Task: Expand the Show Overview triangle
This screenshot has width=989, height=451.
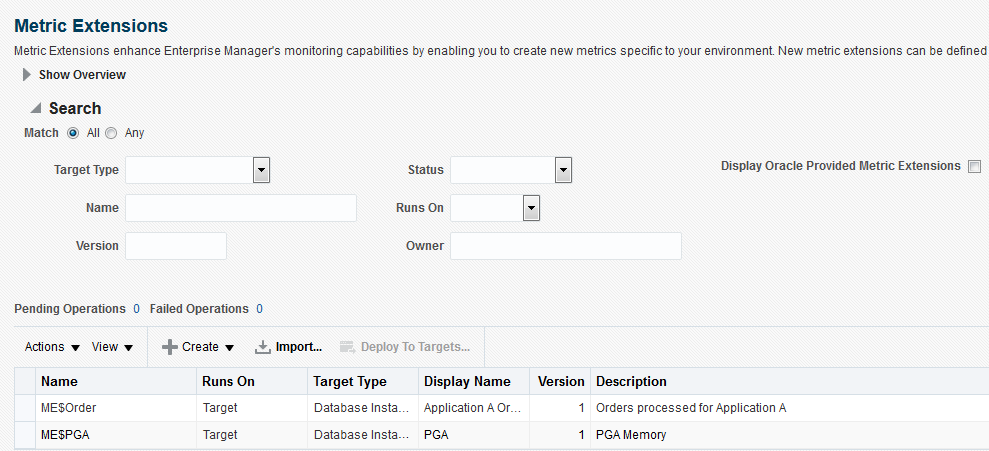Action: pyautogui.click(x=27, y=74)
